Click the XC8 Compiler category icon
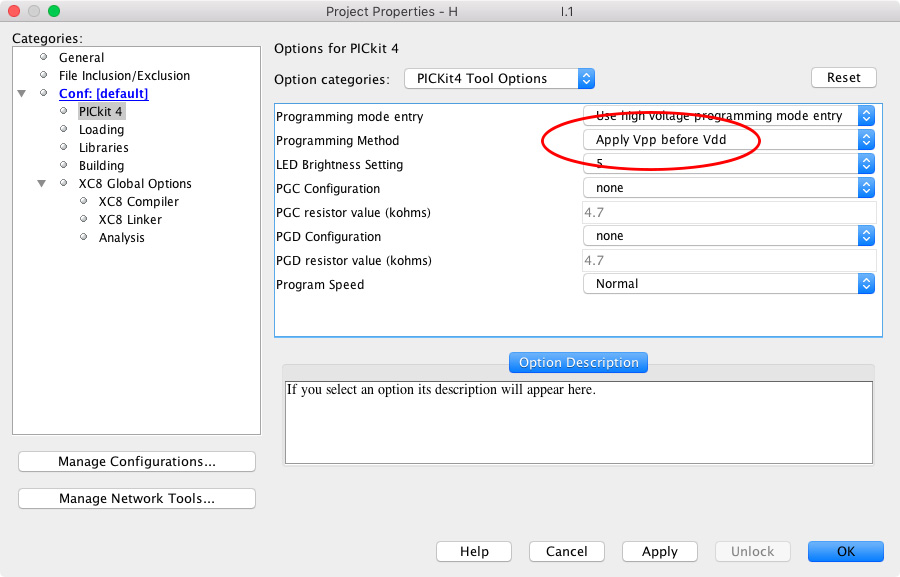The width and height of the screenshot is (900, 577). point(84,201)
